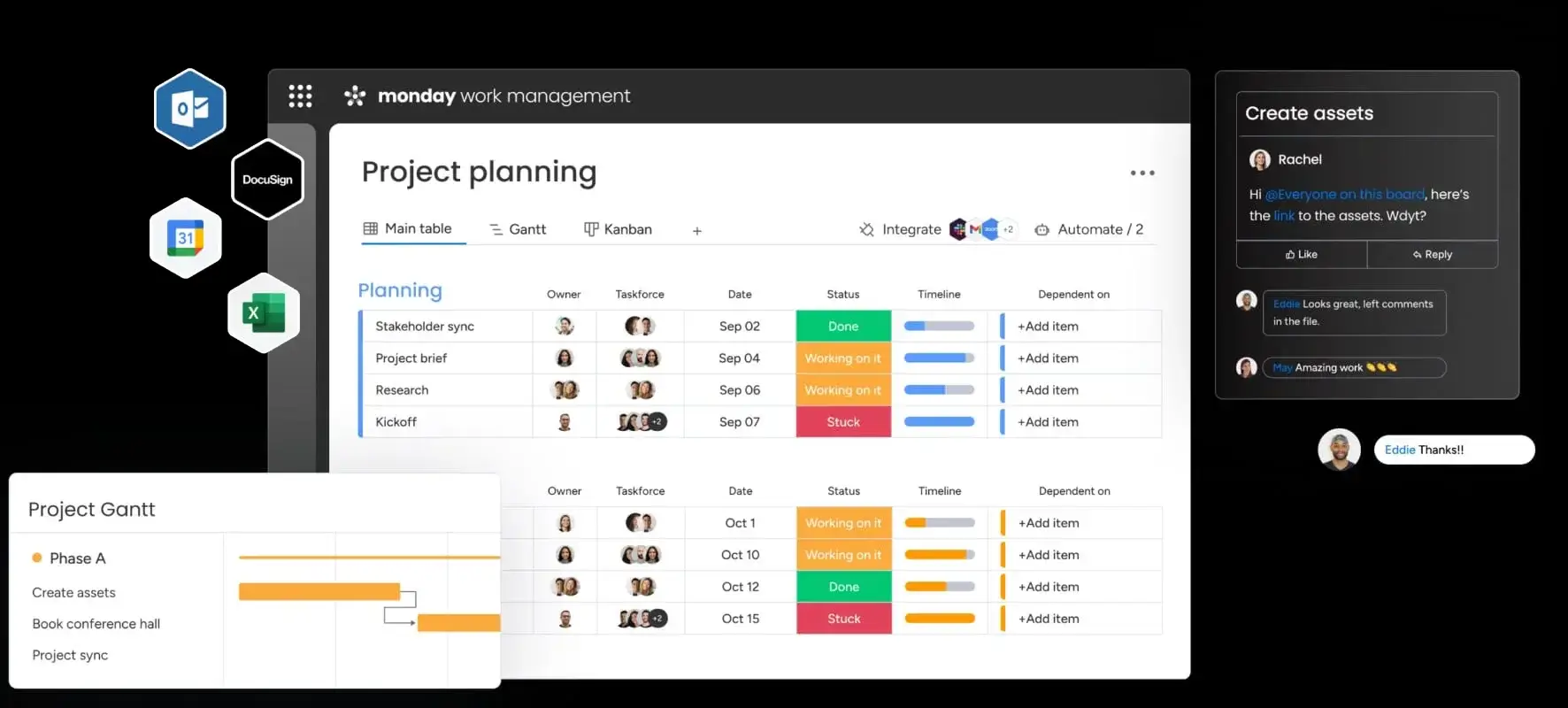Click the Phase A orange dot
The image size is (1568, 708).
(37, 558)
